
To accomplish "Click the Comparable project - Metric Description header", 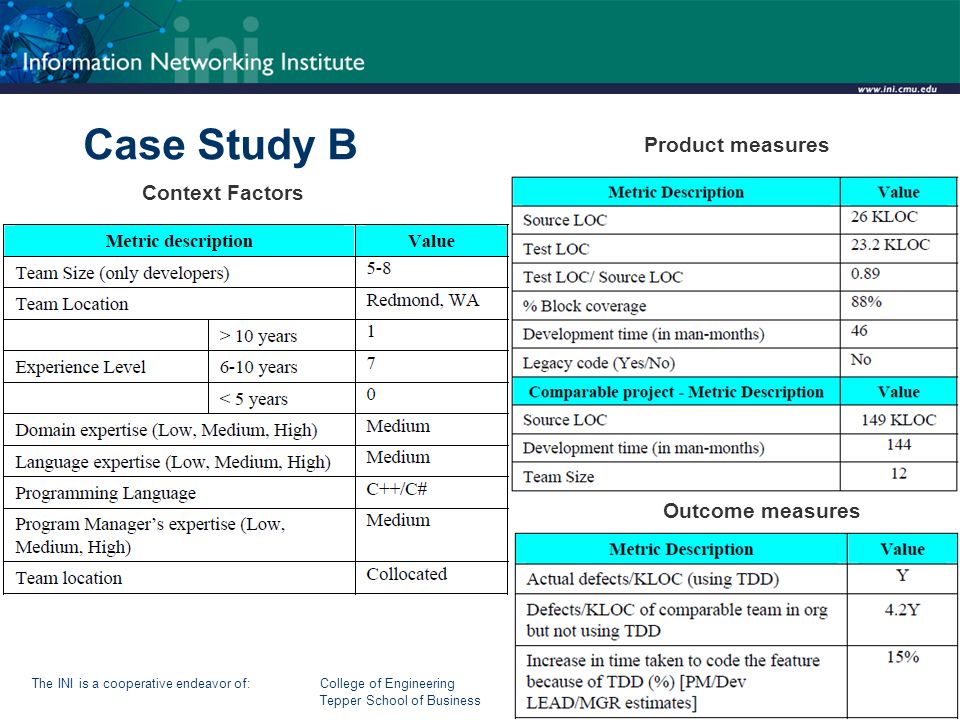I will 676,392.
